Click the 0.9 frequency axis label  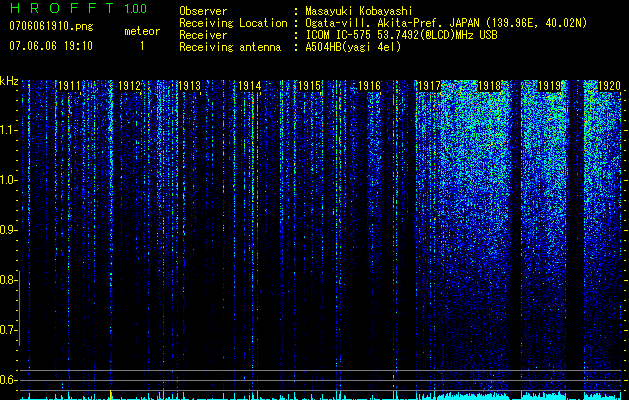(7, 230)
